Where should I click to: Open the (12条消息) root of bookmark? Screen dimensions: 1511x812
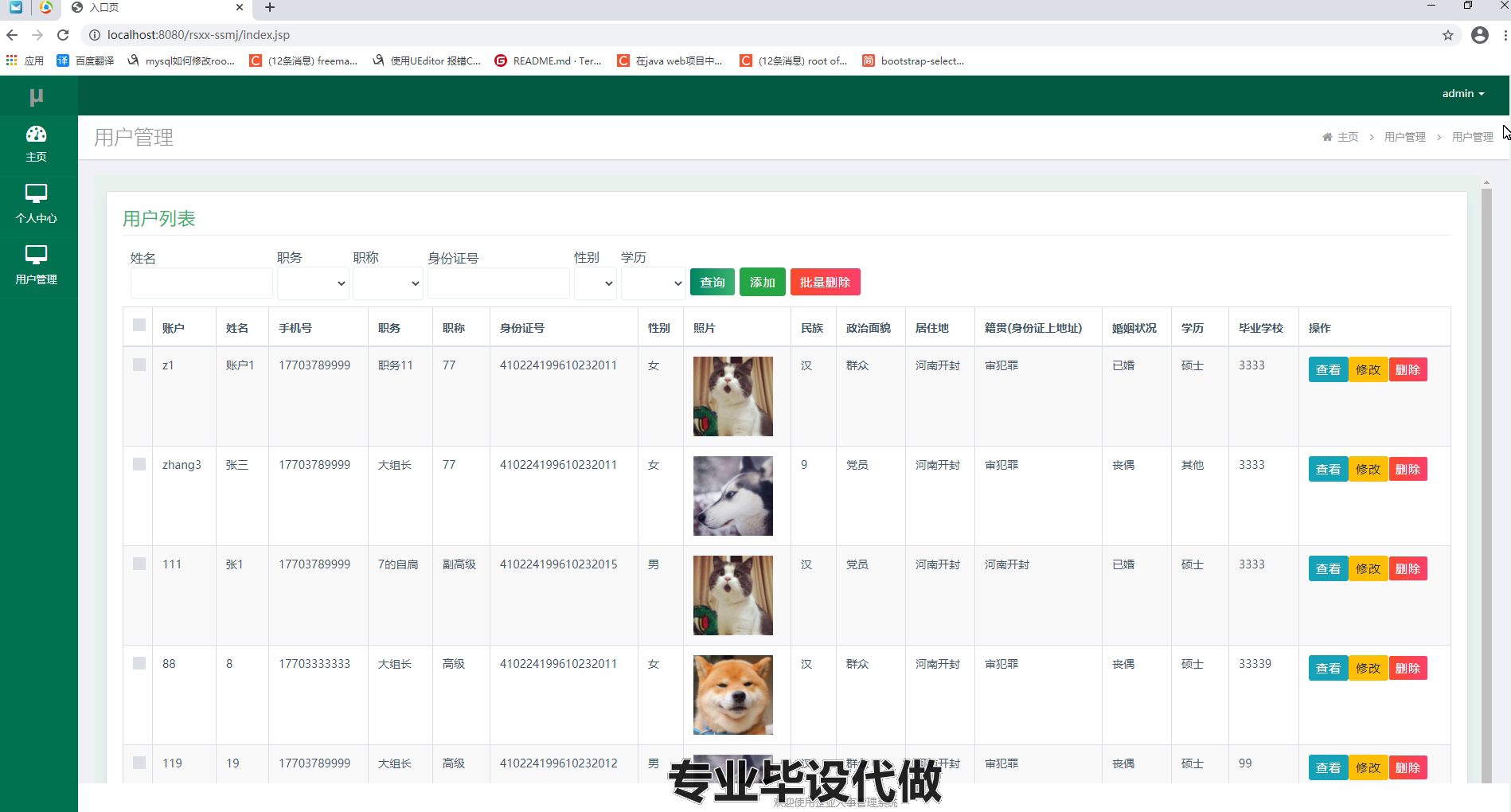pyautogui.click(x=794, y=61)
